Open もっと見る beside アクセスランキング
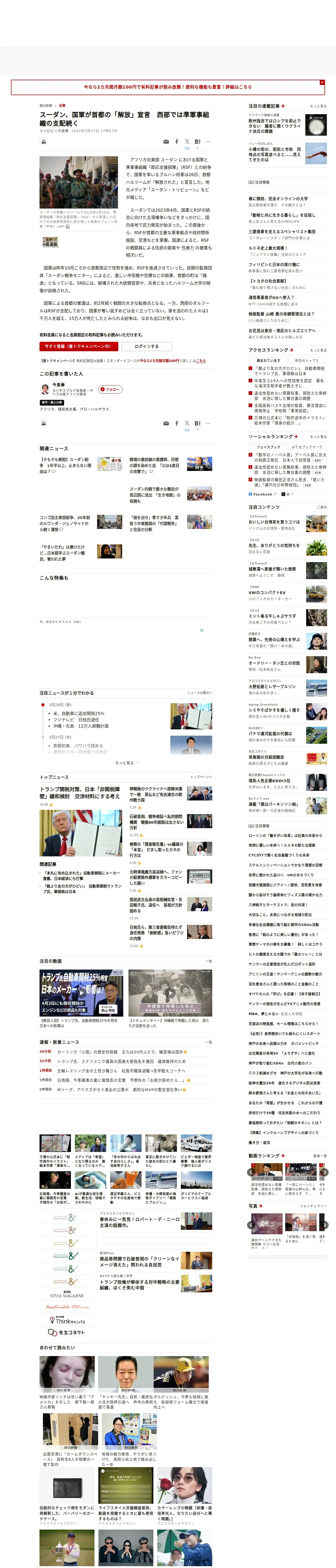 click(318, 350)
